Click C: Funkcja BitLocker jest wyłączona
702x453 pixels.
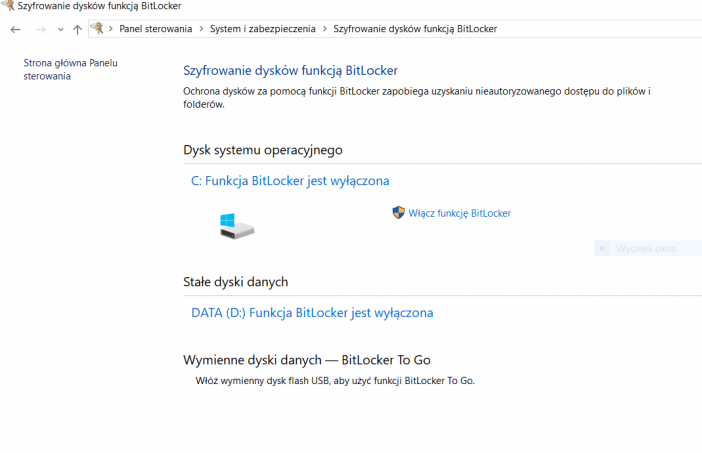pos(290,181)
